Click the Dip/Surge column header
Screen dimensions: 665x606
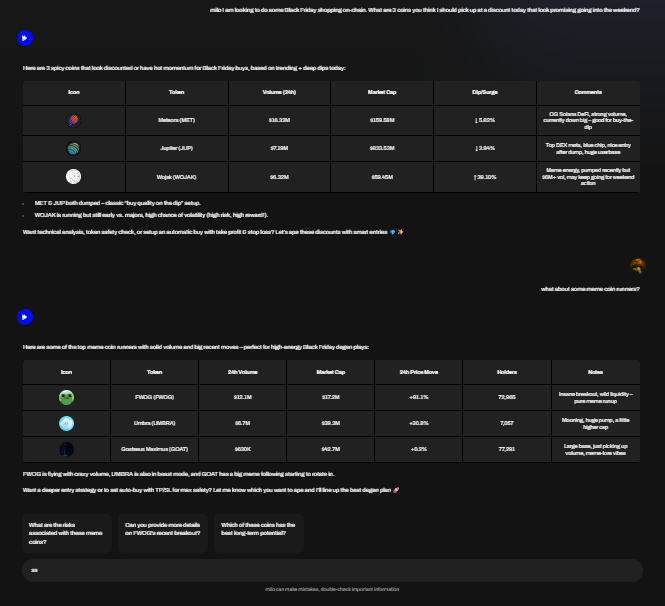click(x=485, y=92)
